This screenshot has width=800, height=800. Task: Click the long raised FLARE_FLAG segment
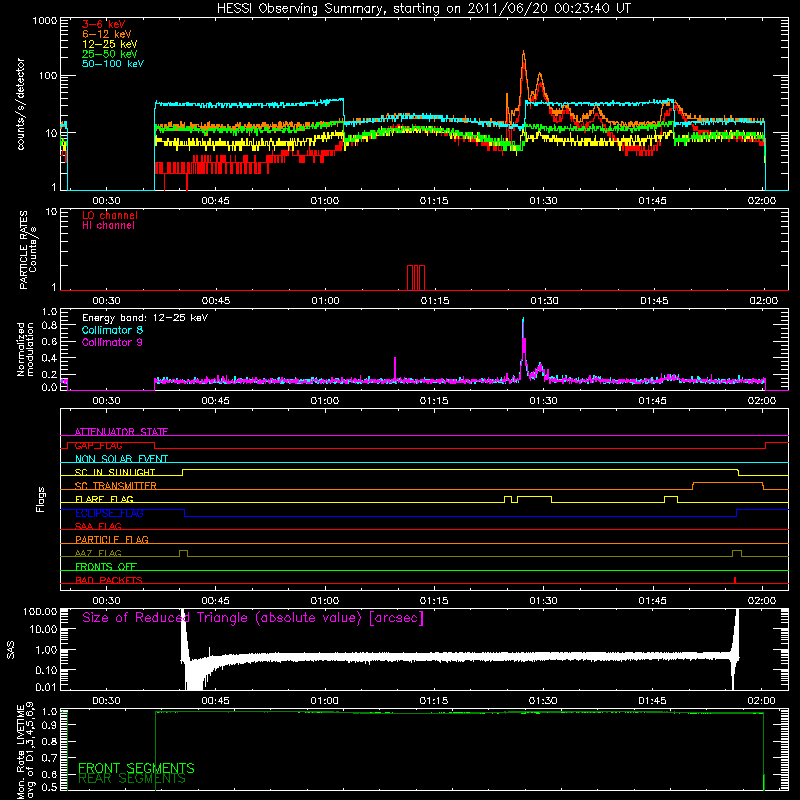tap(534, 496)
